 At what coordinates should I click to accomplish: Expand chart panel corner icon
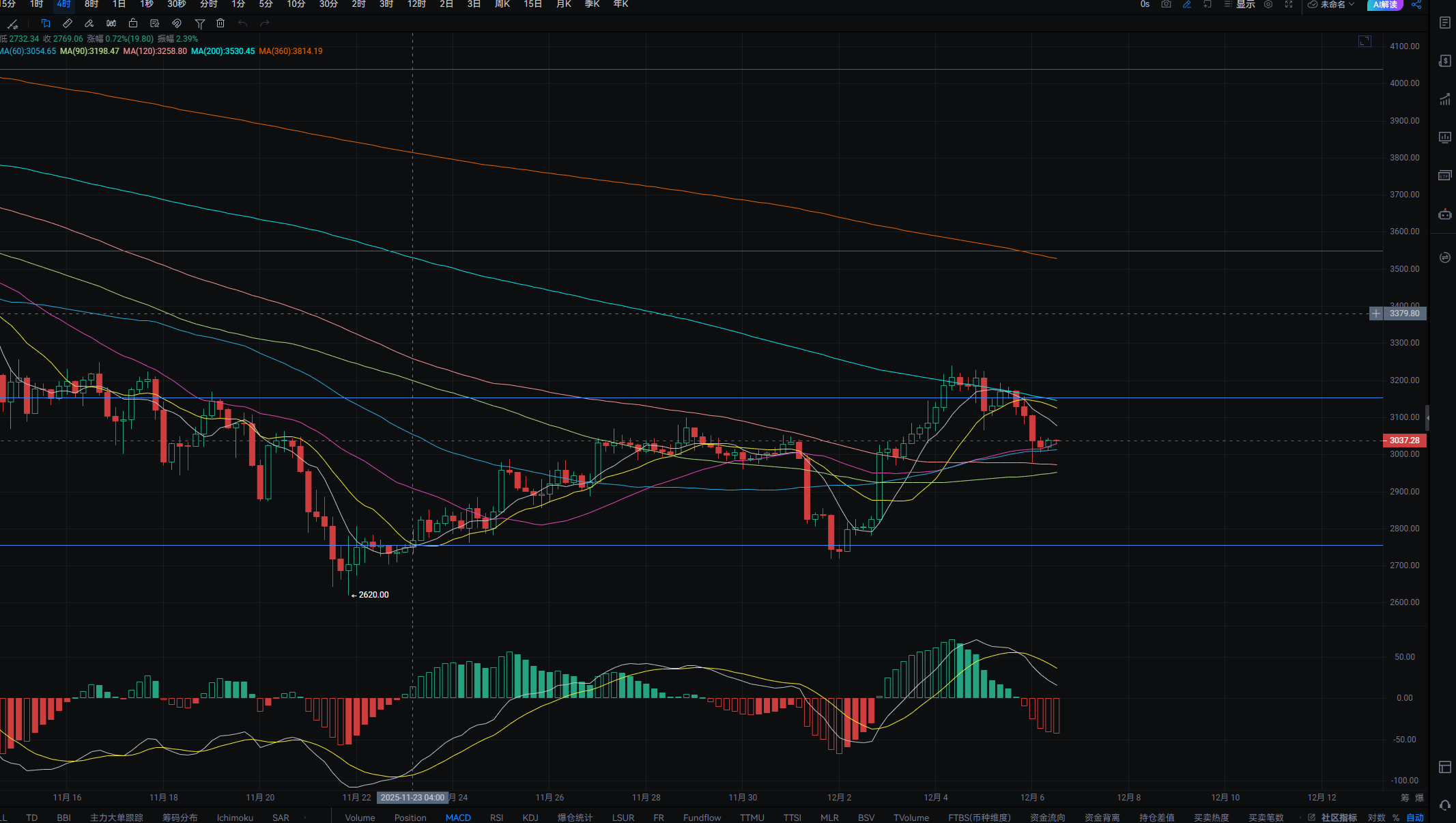click(x=1365, y=42)
